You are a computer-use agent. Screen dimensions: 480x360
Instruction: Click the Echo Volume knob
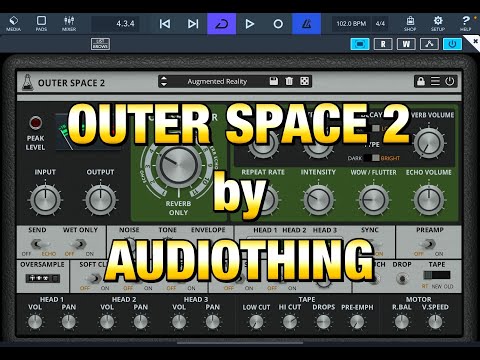coord(429,200)
